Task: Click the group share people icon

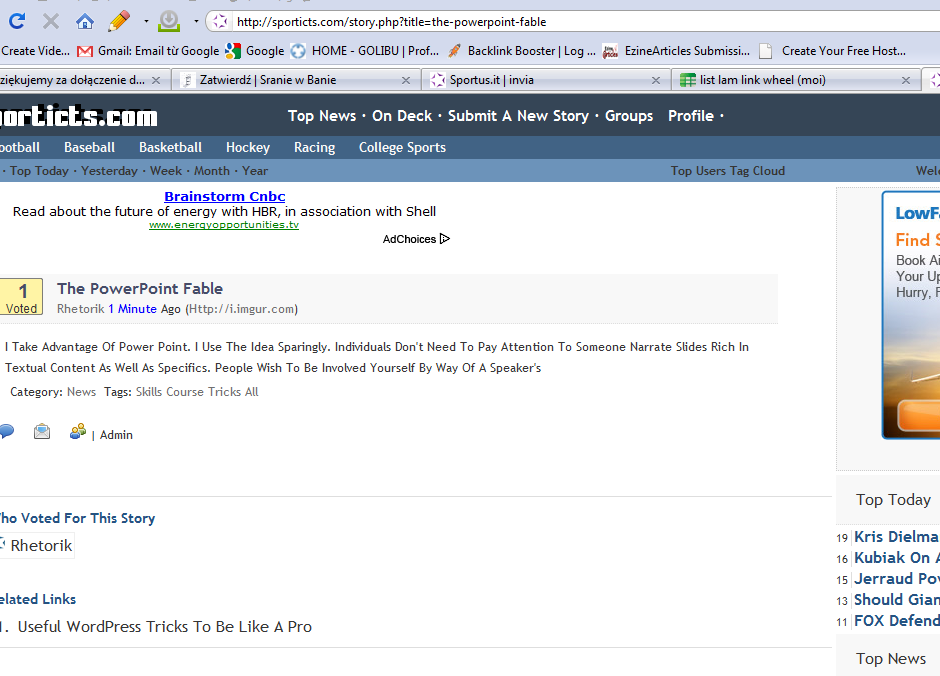Action: tap(77, 431)
